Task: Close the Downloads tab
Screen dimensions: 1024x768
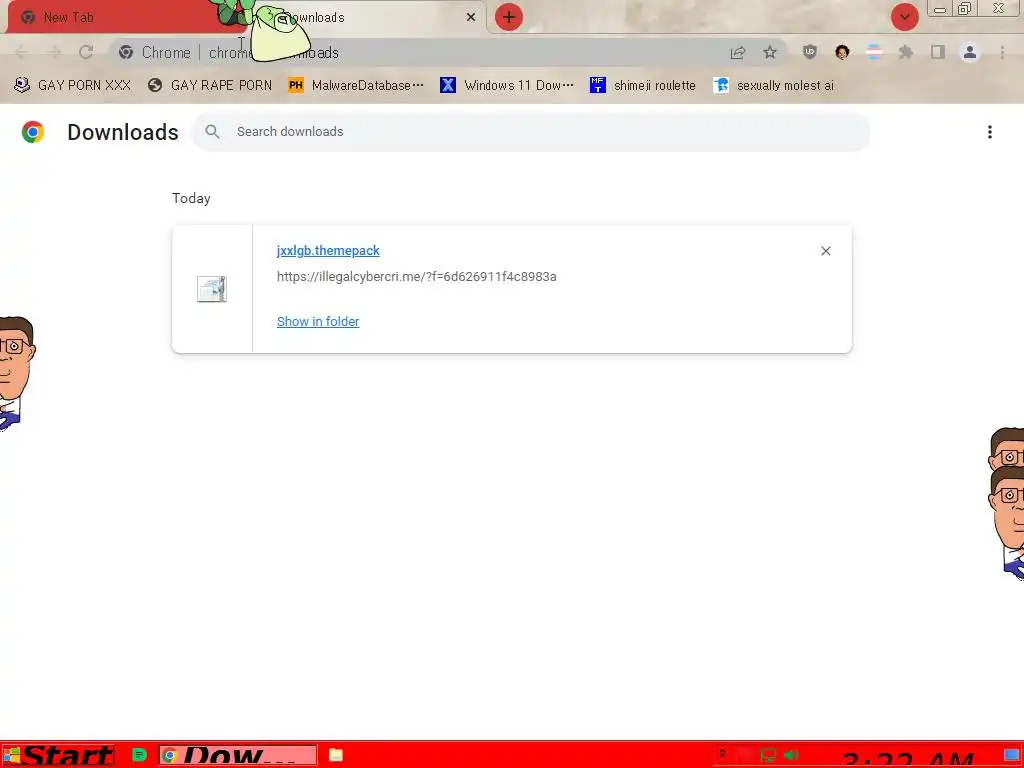Action: point(471,17)
